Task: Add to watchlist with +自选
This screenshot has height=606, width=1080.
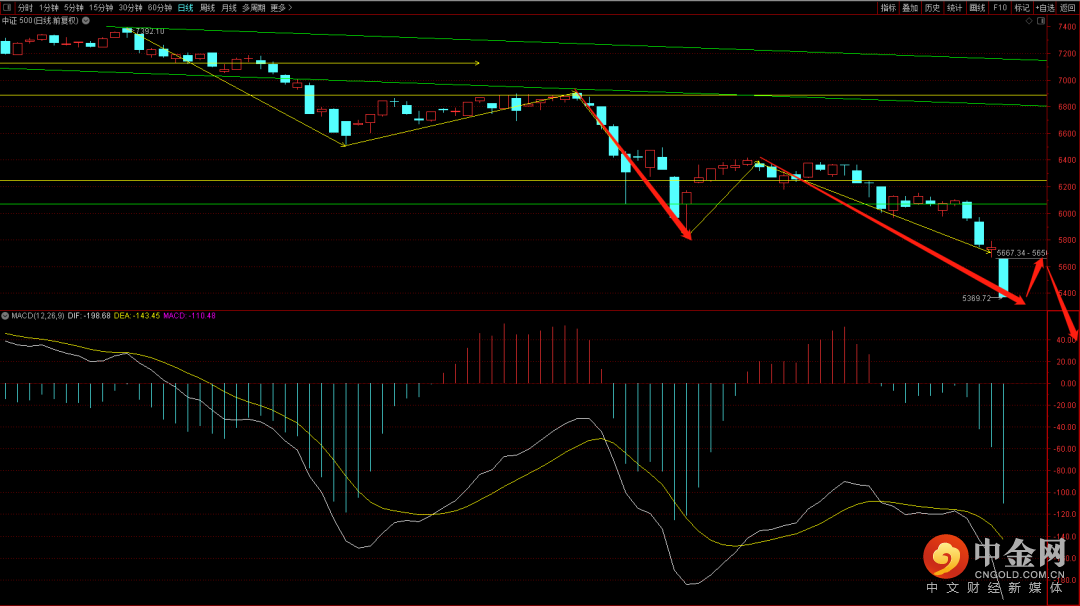Action: click(1045, 7)
